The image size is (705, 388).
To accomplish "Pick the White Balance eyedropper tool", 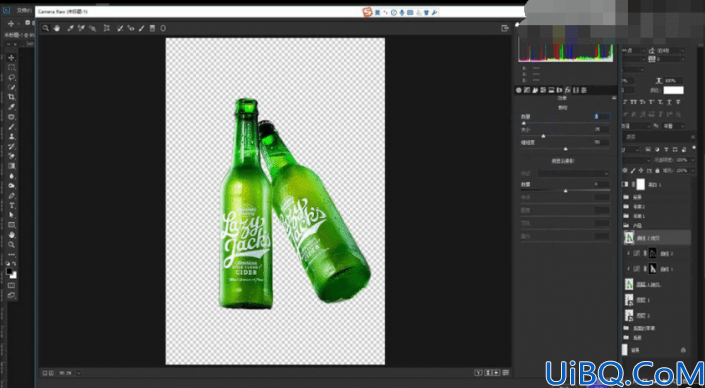I will (70, 28).
